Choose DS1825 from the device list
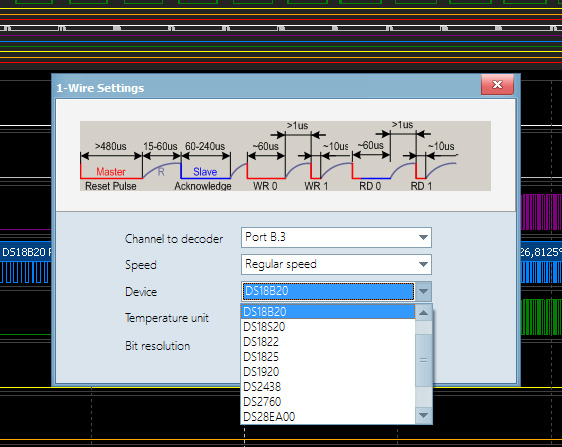Image resolution: width=562 pixels, height=447 pixels. pos(328,357)
